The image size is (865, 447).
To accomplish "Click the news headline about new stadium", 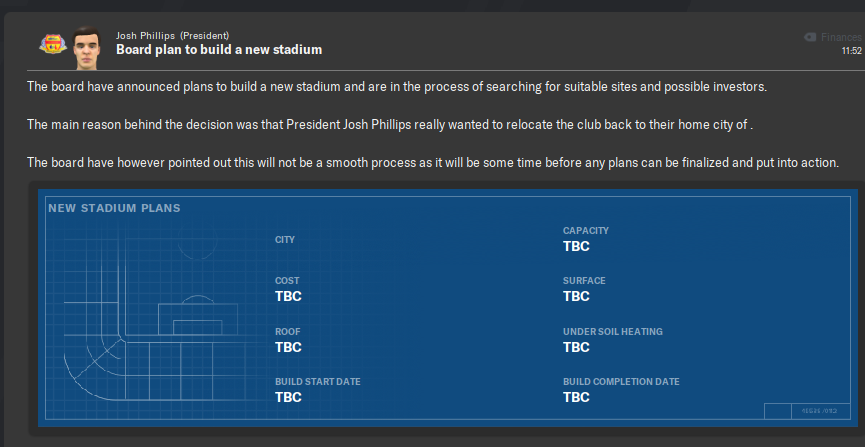I will (219, 50).
